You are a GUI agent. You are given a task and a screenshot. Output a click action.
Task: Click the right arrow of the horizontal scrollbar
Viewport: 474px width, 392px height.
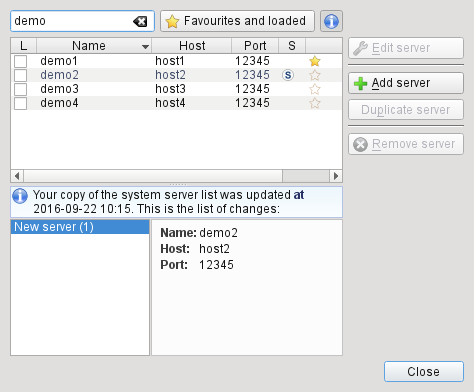pyautogui.click(x=336, y=176)
